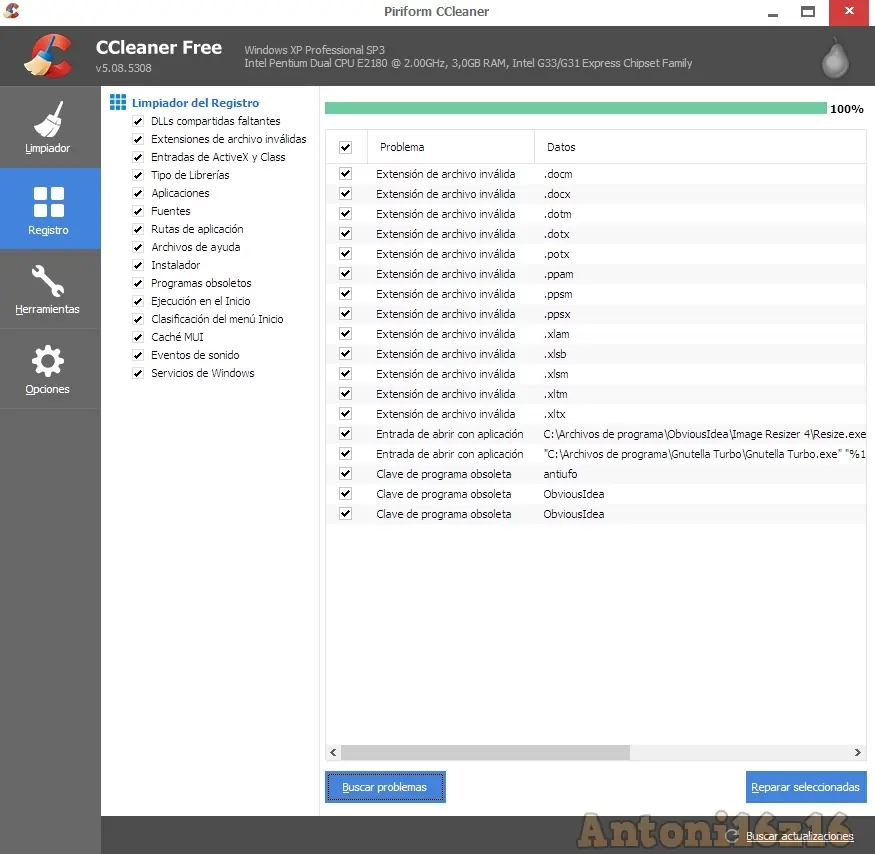This screenshot has height=854, width=875.
Task: Sort by the Problema column header
Action: click(x=451, y=147)
